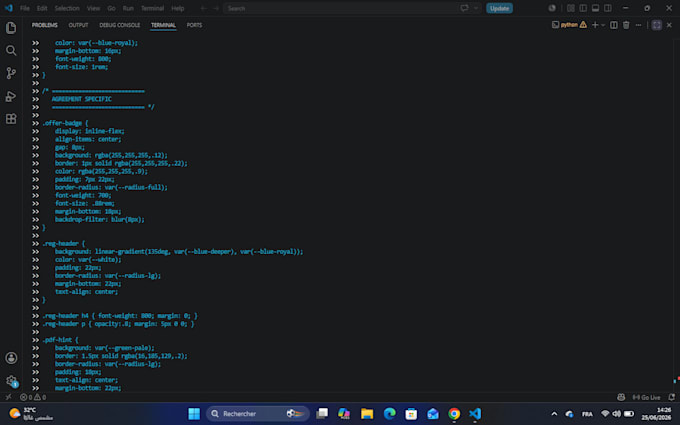The image size is (680, 425).
Task: Expand the chat dropdown arrow near search
Action: 476,8
